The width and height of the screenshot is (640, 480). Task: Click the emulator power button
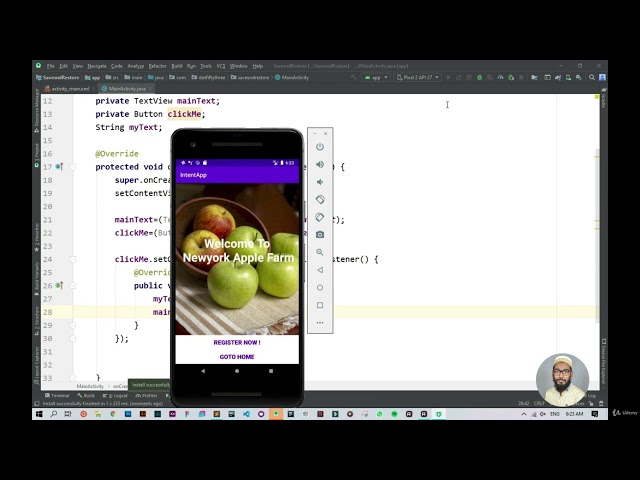click(x=320, y=147)
